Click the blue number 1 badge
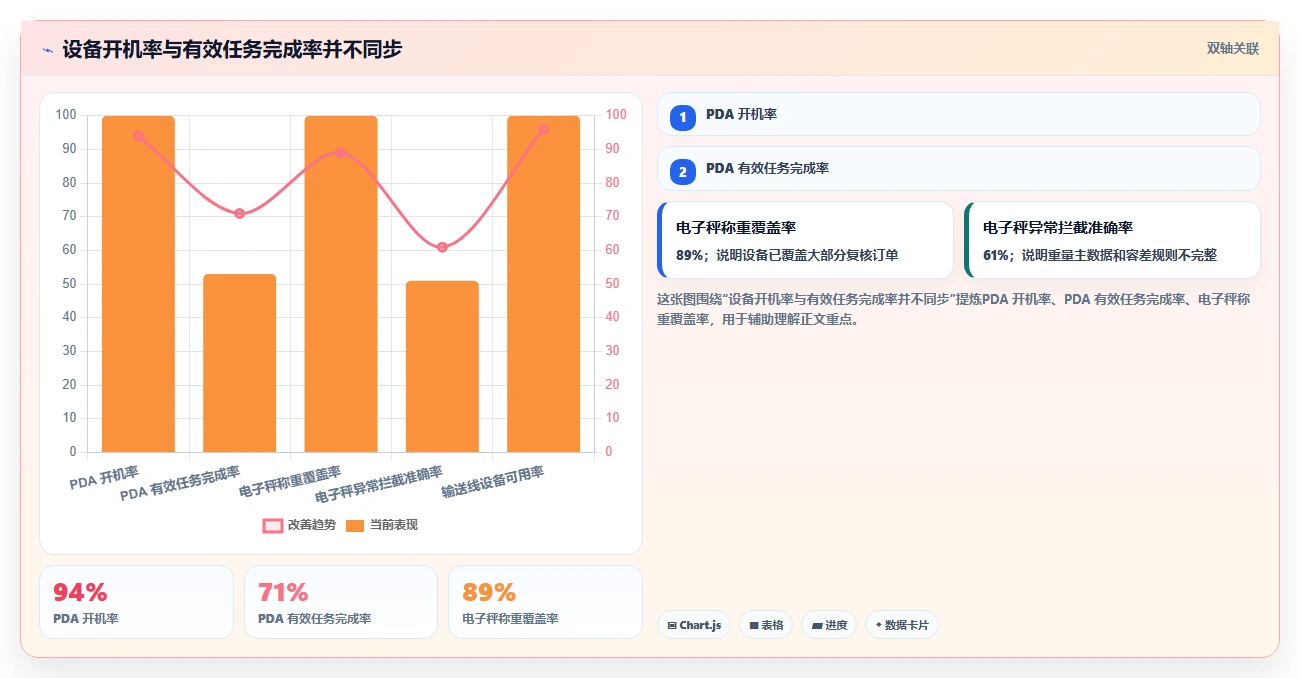This screenshot has width=1300, height=678. click(683, 118)
